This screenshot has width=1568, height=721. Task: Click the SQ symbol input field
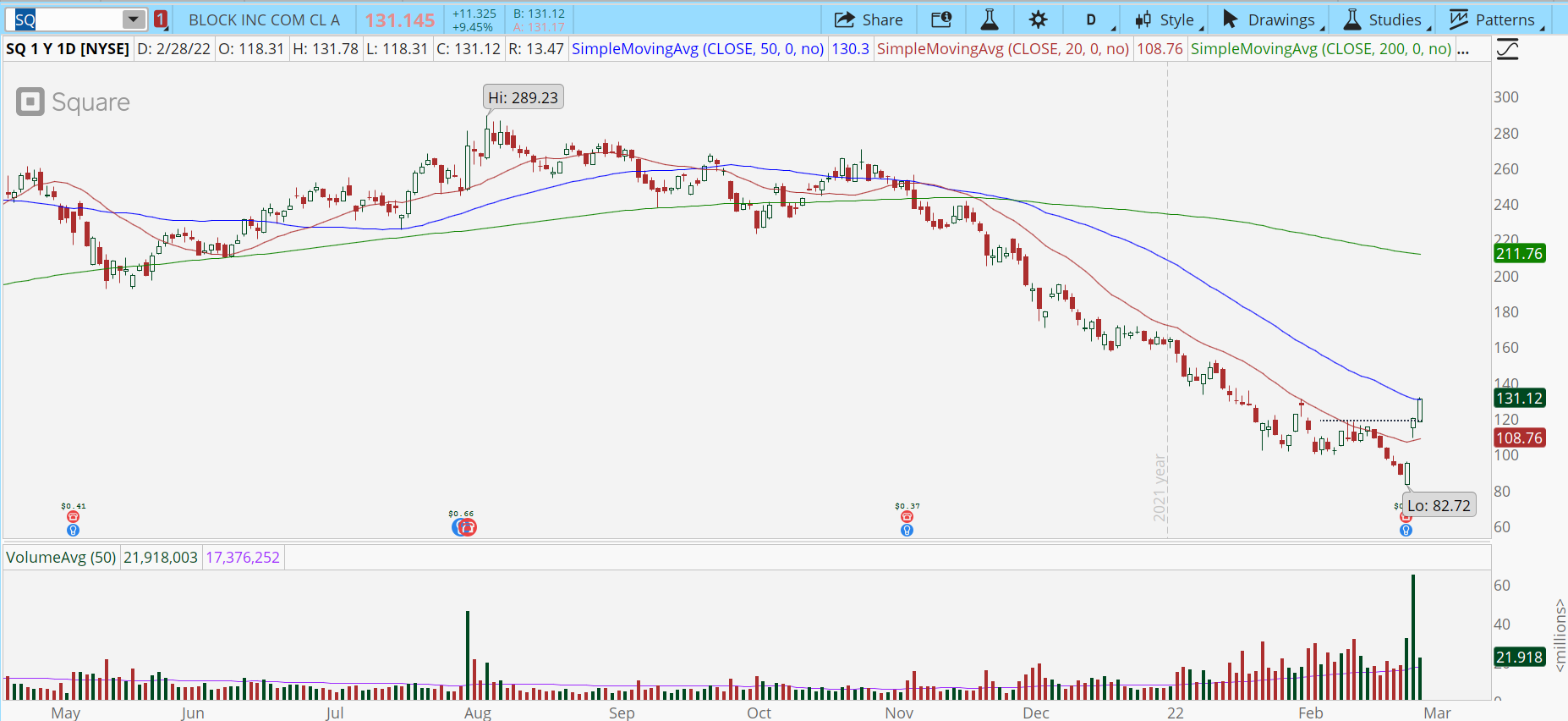[68, 19]
